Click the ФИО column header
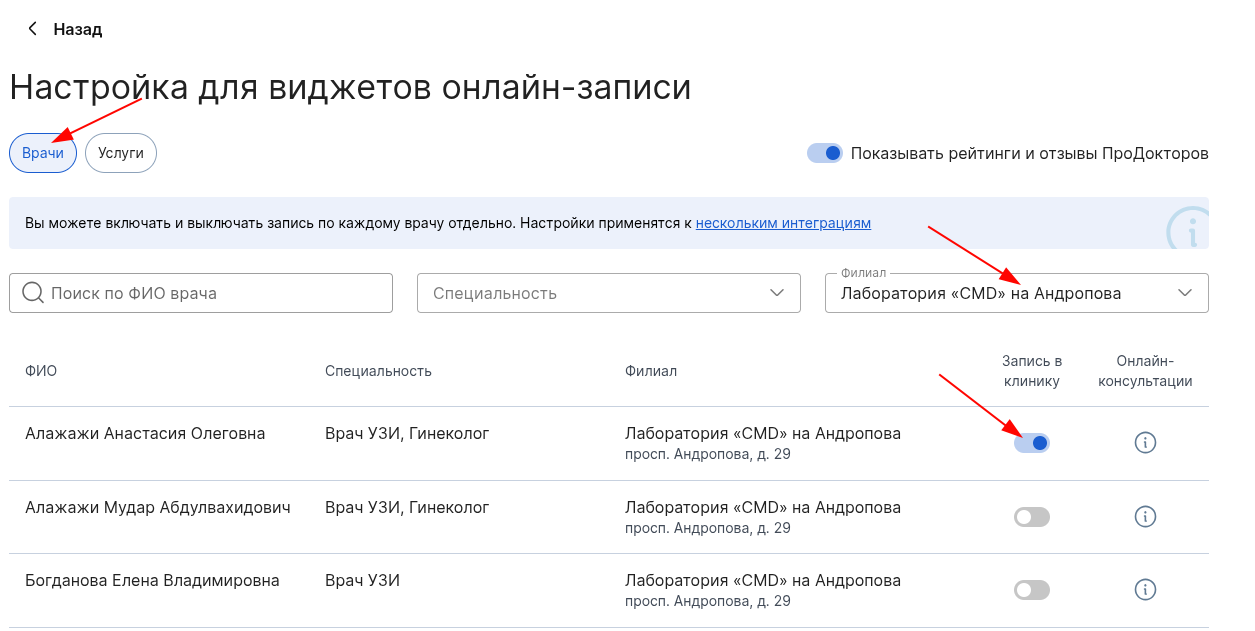Screen dimensions: 1255x631 coord(41,371)
